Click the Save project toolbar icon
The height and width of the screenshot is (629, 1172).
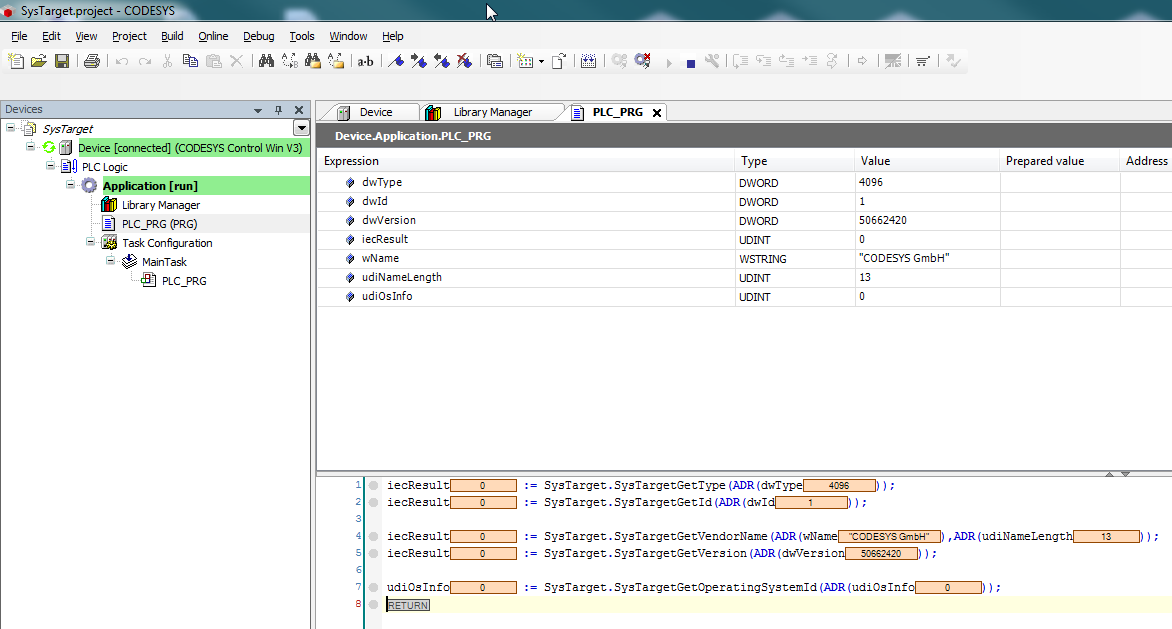pyautogui.click(x=62, y=61)
